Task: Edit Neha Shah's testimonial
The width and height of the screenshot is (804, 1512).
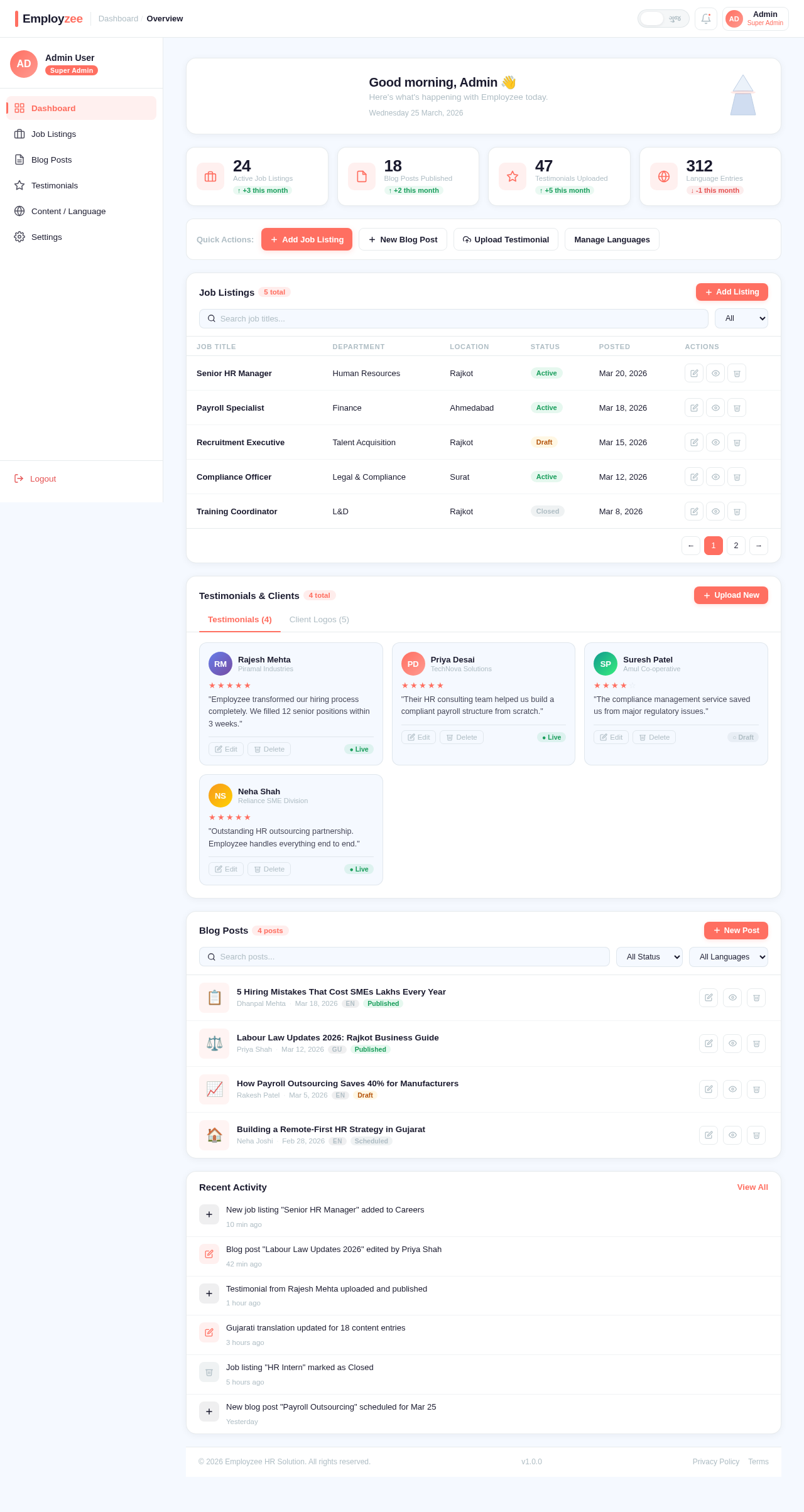Action: pyautogui.click(x=226, y=869)
